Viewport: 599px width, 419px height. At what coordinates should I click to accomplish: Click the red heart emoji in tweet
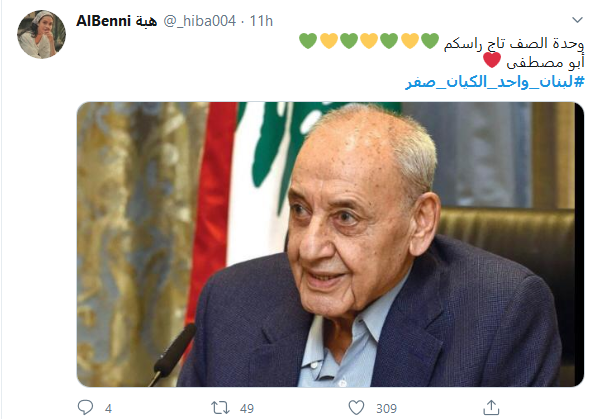tap(492, 60)
